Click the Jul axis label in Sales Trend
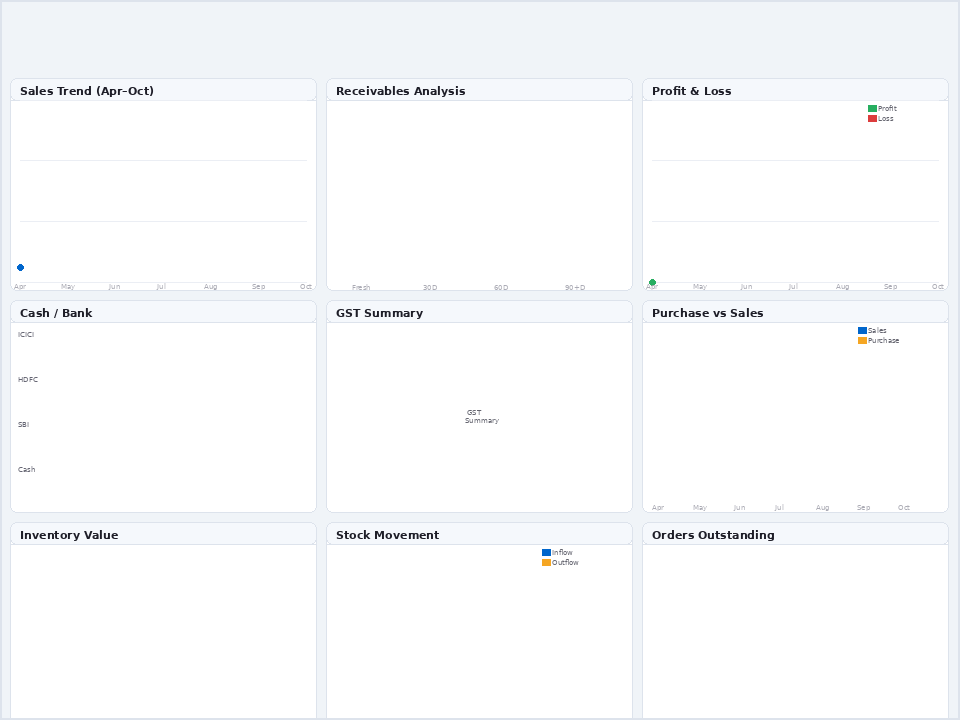The height and width of the screenshot is (720, 960). click(x=161, y=287)
